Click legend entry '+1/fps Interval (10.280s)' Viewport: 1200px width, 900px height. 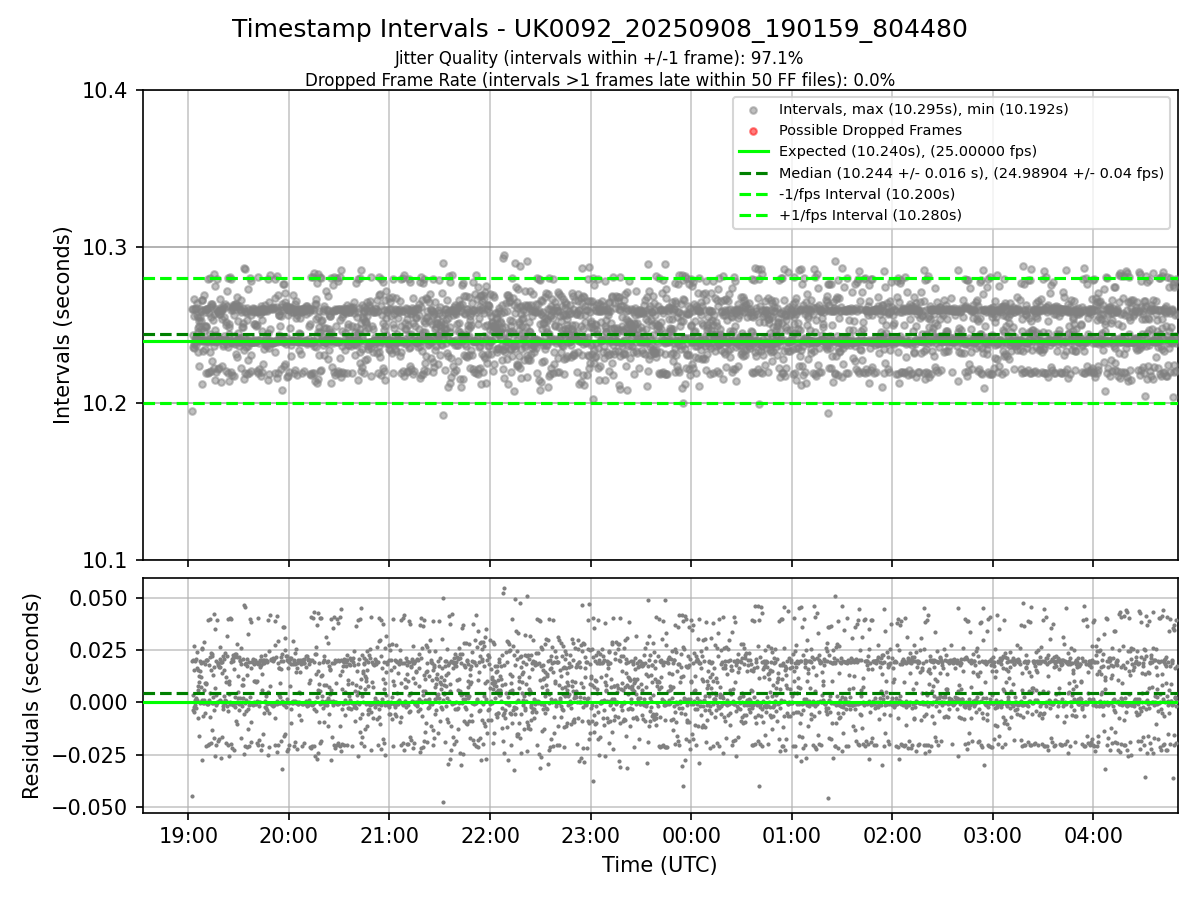870,215
